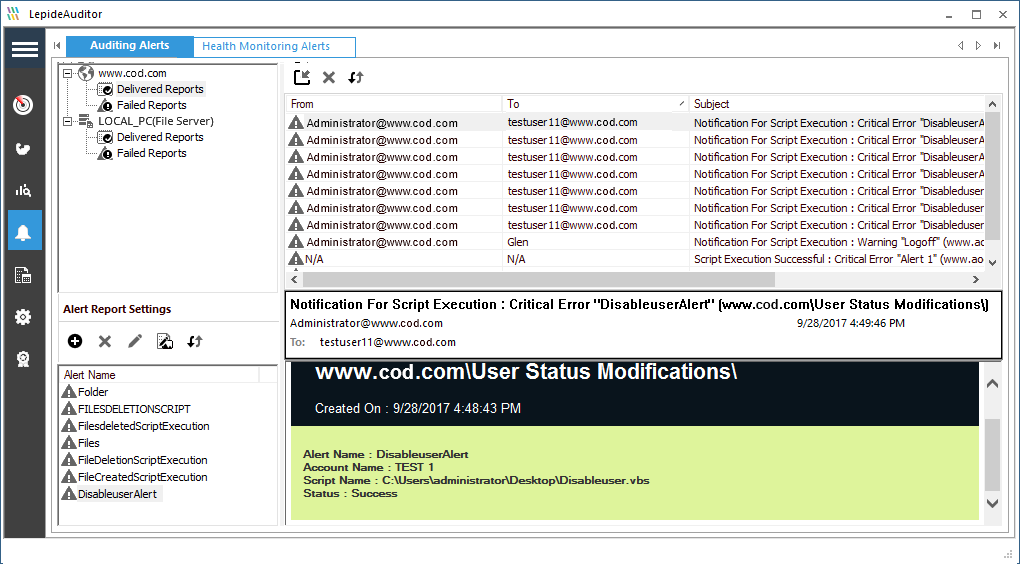The image size is (1020, 564).
Task: Select the FilesdeletedScriptExecution alert
Action: pyautogui.click(x=143, y=426)
